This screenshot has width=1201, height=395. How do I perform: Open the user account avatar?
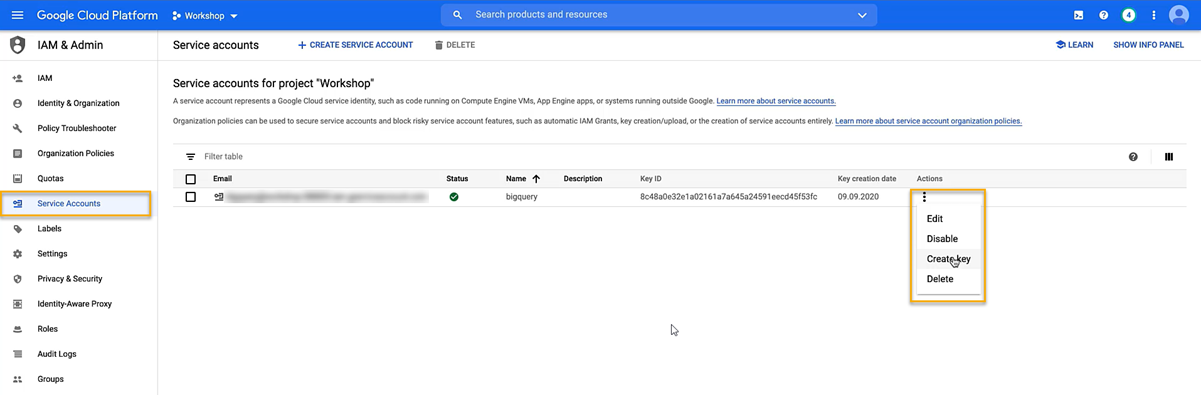(x=1179, y=16)
